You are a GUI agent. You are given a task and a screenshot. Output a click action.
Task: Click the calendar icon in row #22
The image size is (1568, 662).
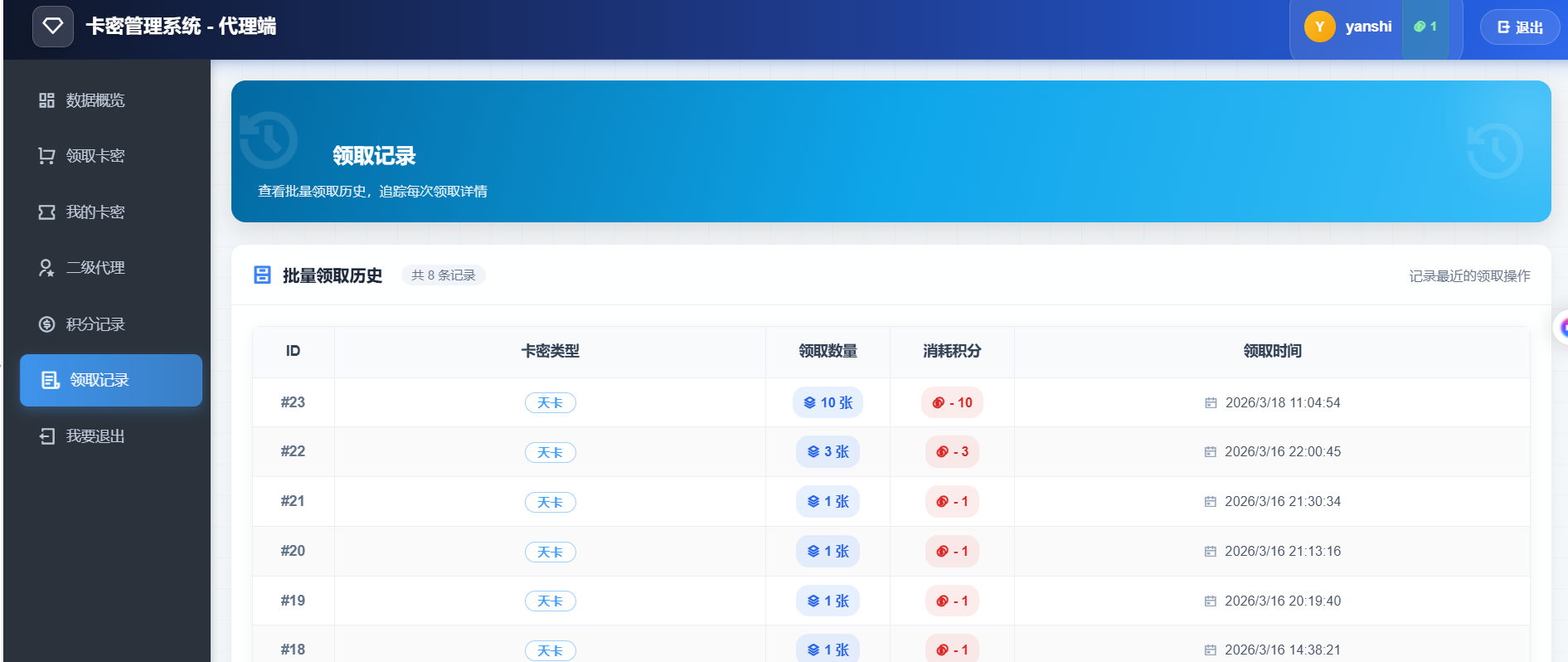point(1211,452)
